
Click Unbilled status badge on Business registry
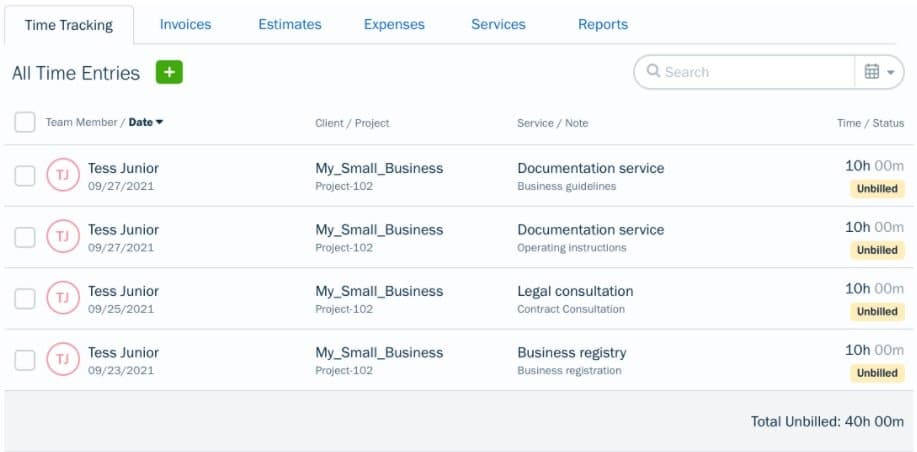click(877, 373)
